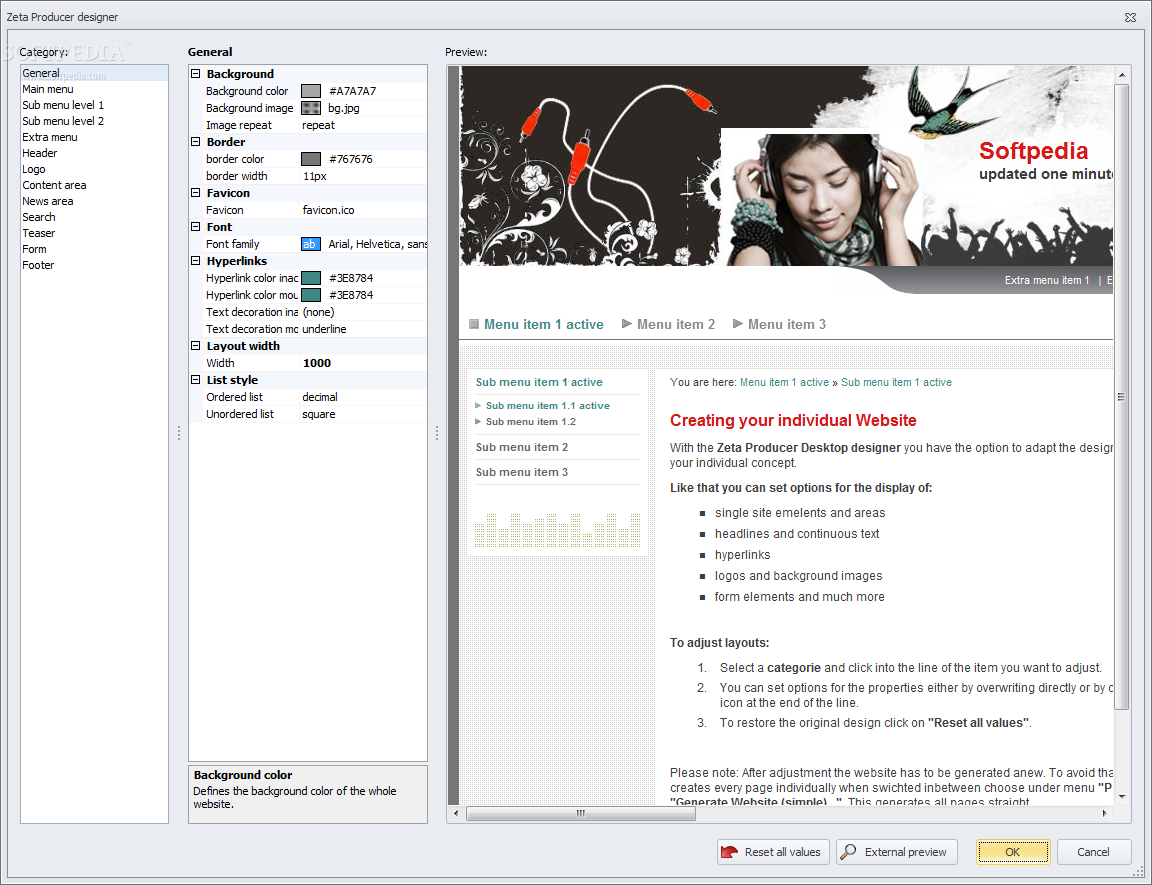Select Header category
Screen dimensions: 1152x885
point(94,153)
